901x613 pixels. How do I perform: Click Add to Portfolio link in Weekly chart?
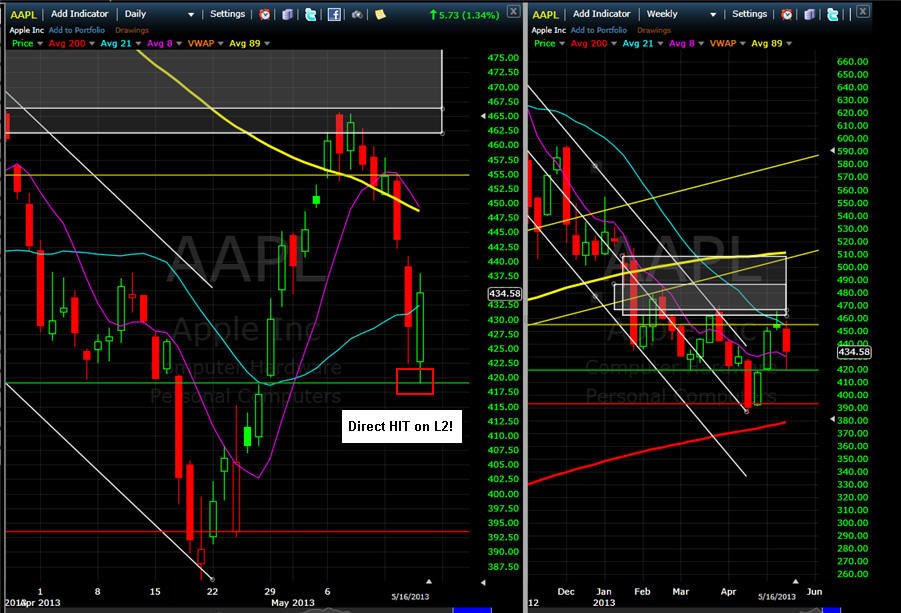click(598, 30)
